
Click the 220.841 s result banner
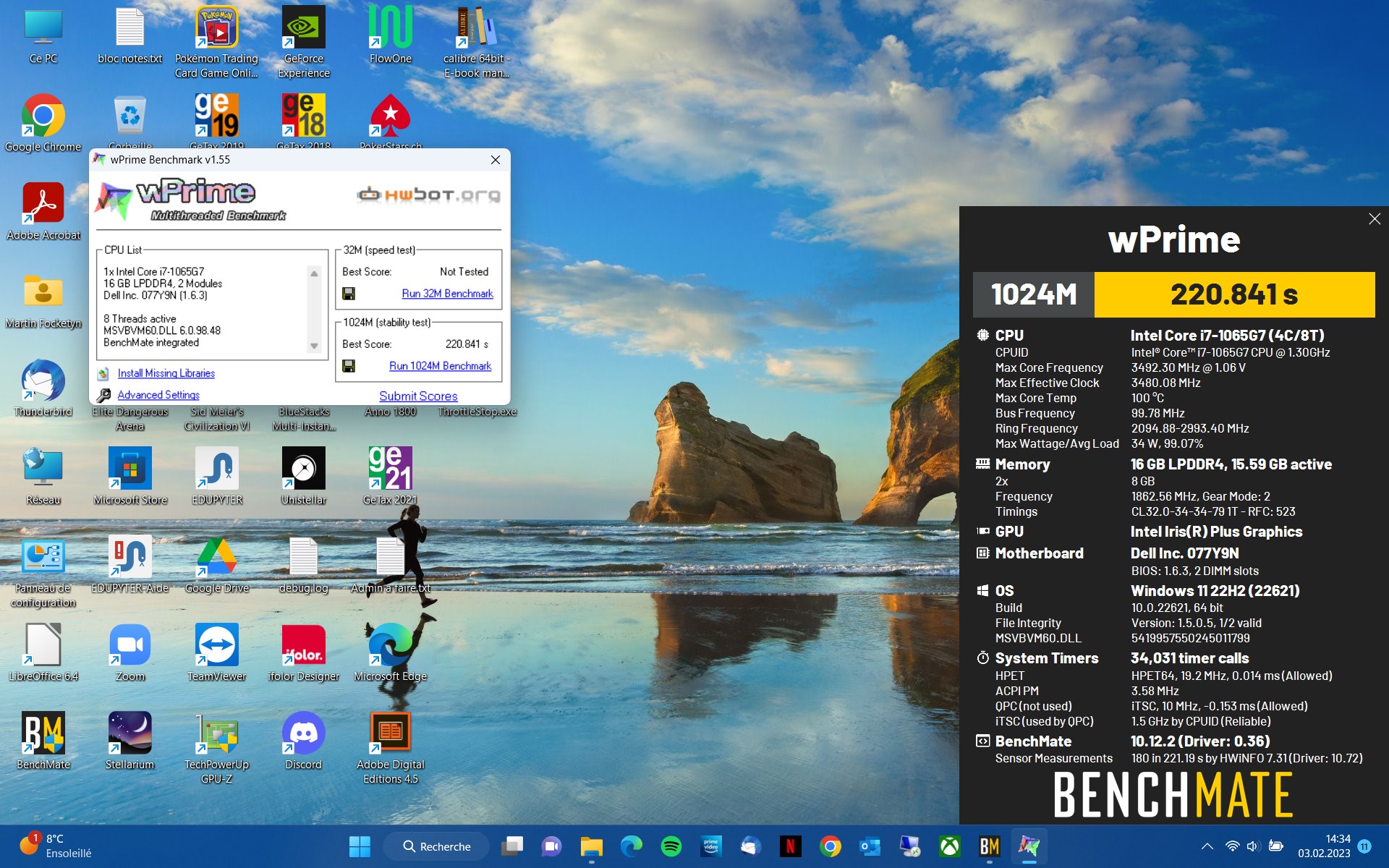tap(1234, 294)
